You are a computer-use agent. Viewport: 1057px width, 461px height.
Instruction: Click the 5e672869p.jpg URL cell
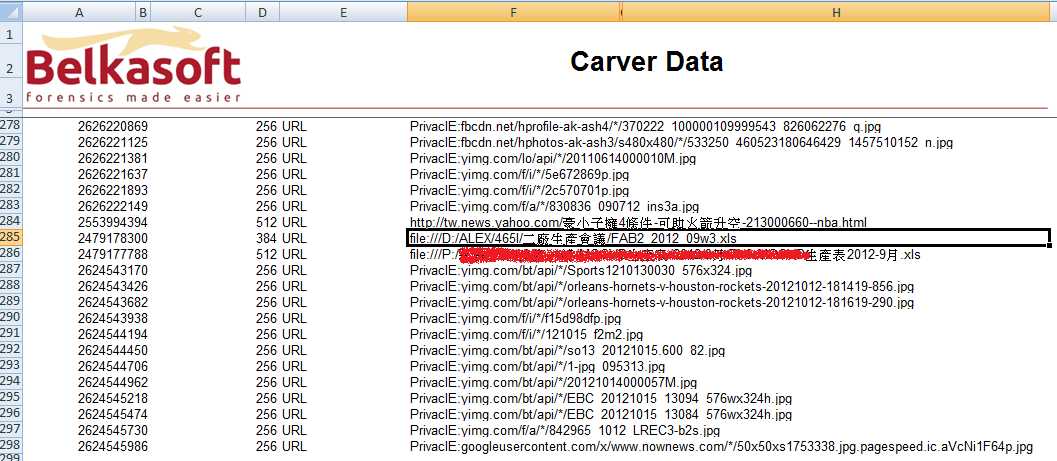(x=519, y=175)
